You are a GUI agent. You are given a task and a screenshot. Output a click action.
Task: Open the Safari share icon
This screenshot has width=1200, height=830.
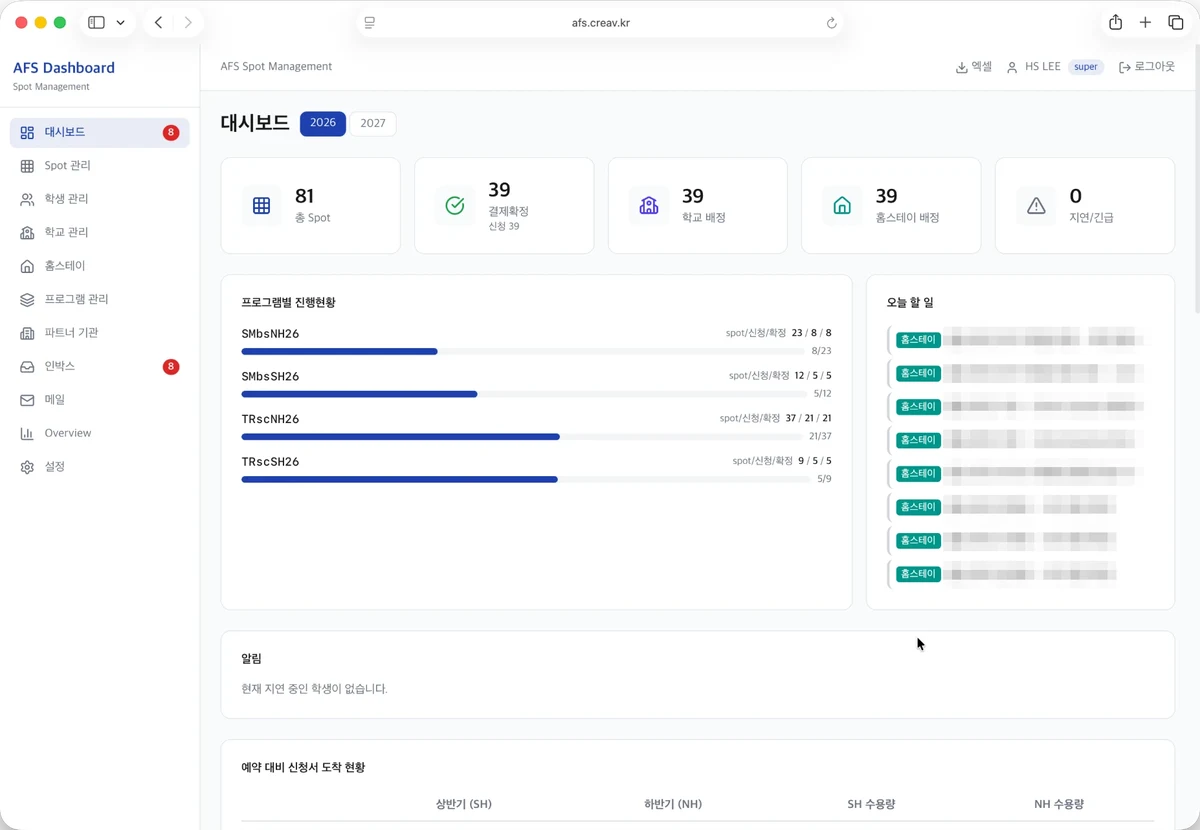click(1116, 22)
